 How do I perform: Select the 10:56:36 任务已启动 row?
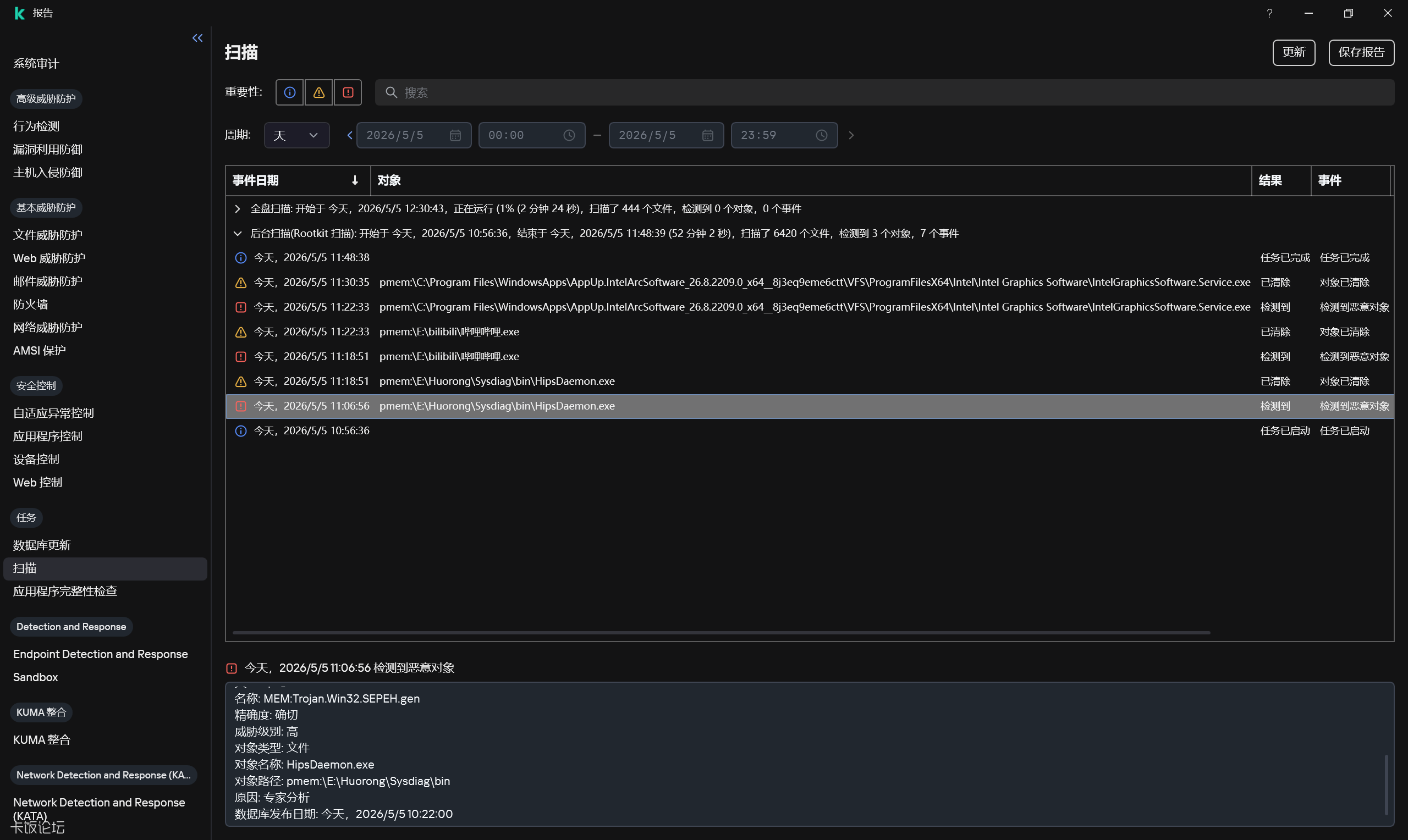[x=810, y=431]
